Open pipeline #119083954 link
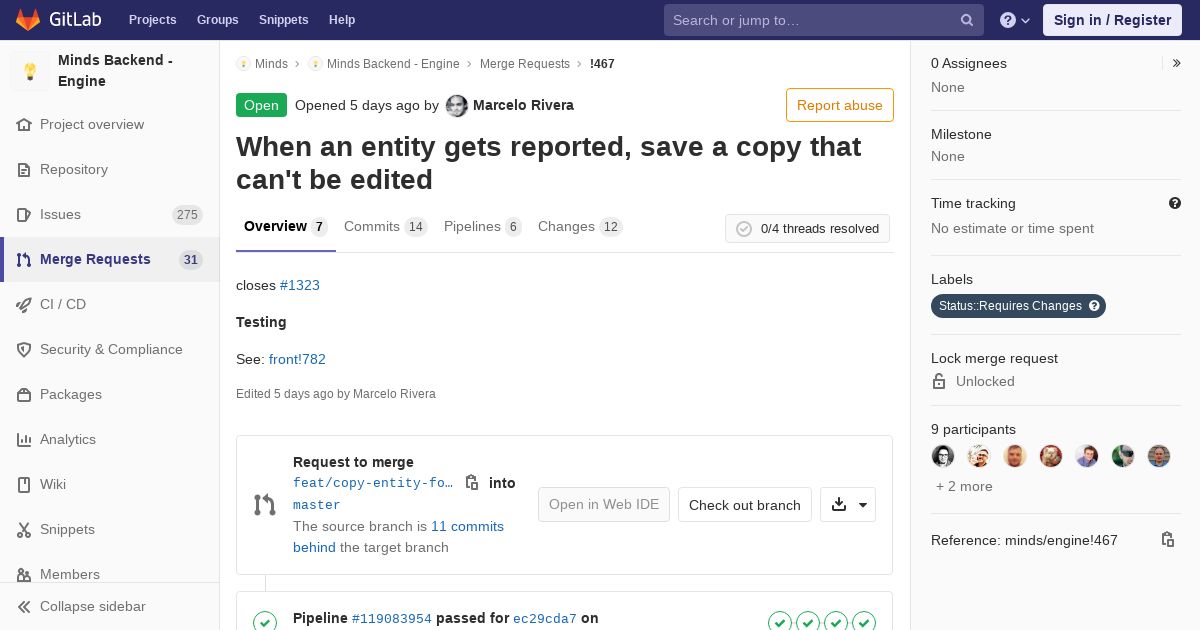1200x630 pixels. click(x=392, y=619)
